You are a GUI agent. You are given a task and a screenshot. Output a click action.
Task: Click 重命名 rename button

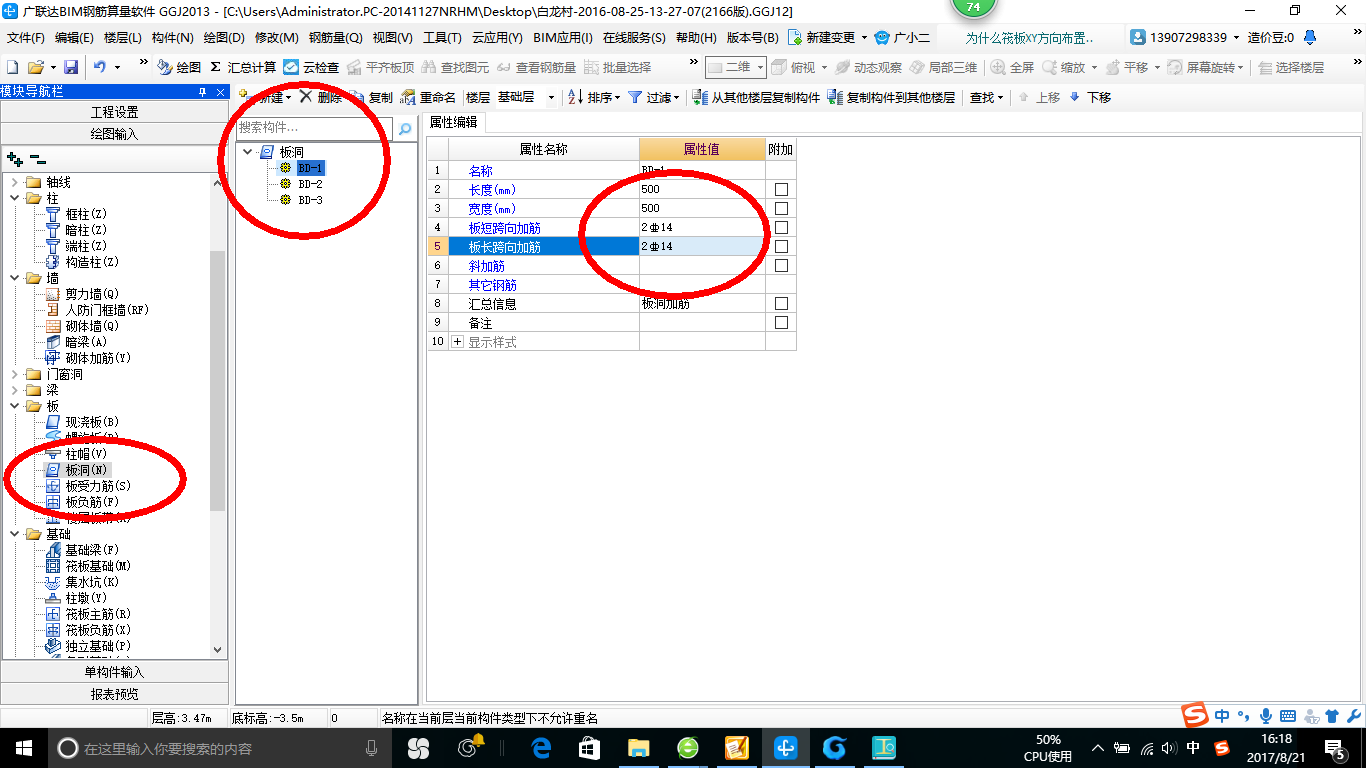coord(429,97)
